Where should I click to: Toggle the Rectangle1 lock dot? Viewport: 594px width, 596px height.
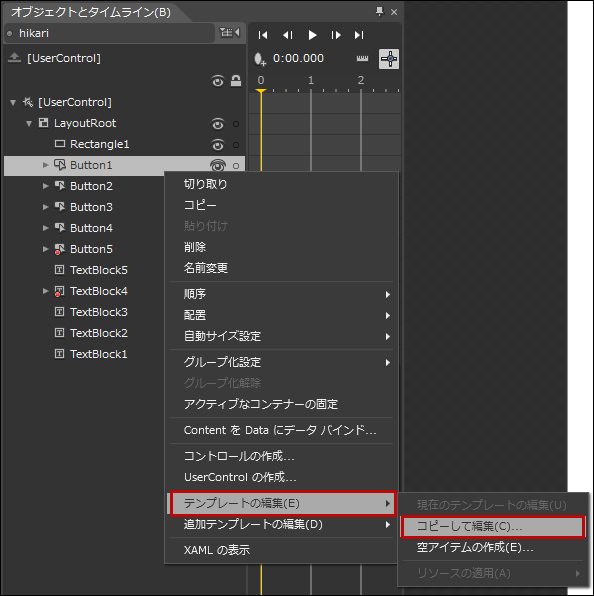tap(236, 145)
